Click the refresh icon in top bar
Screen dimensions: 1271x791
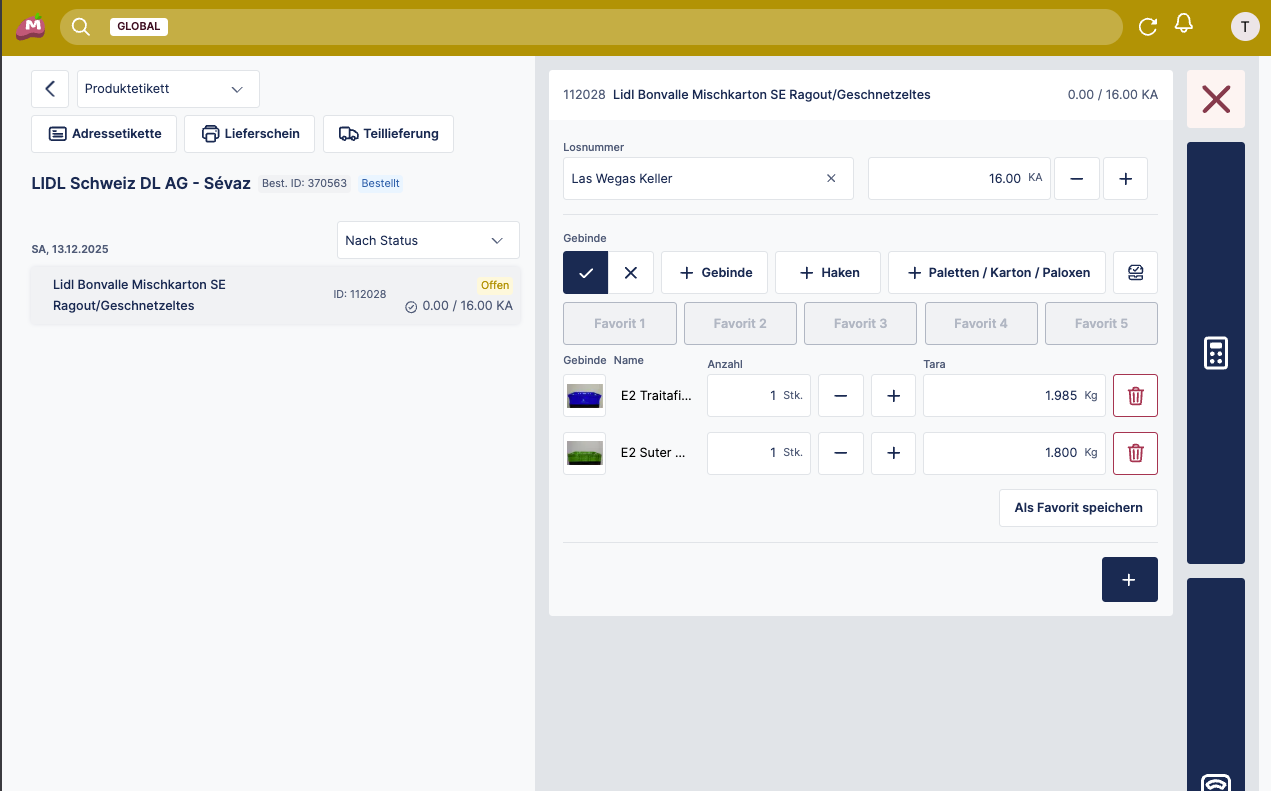(x=1148, y=27)
